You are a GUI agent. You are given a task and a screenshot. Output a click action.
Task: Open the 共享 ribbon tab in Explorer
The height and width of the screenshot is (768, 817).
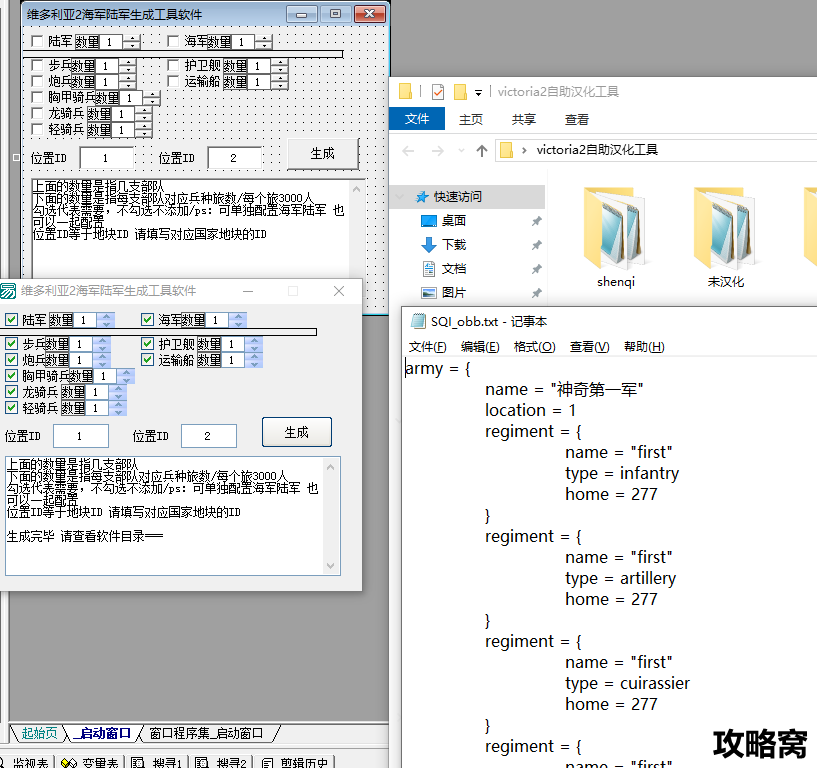click(524, 119)
